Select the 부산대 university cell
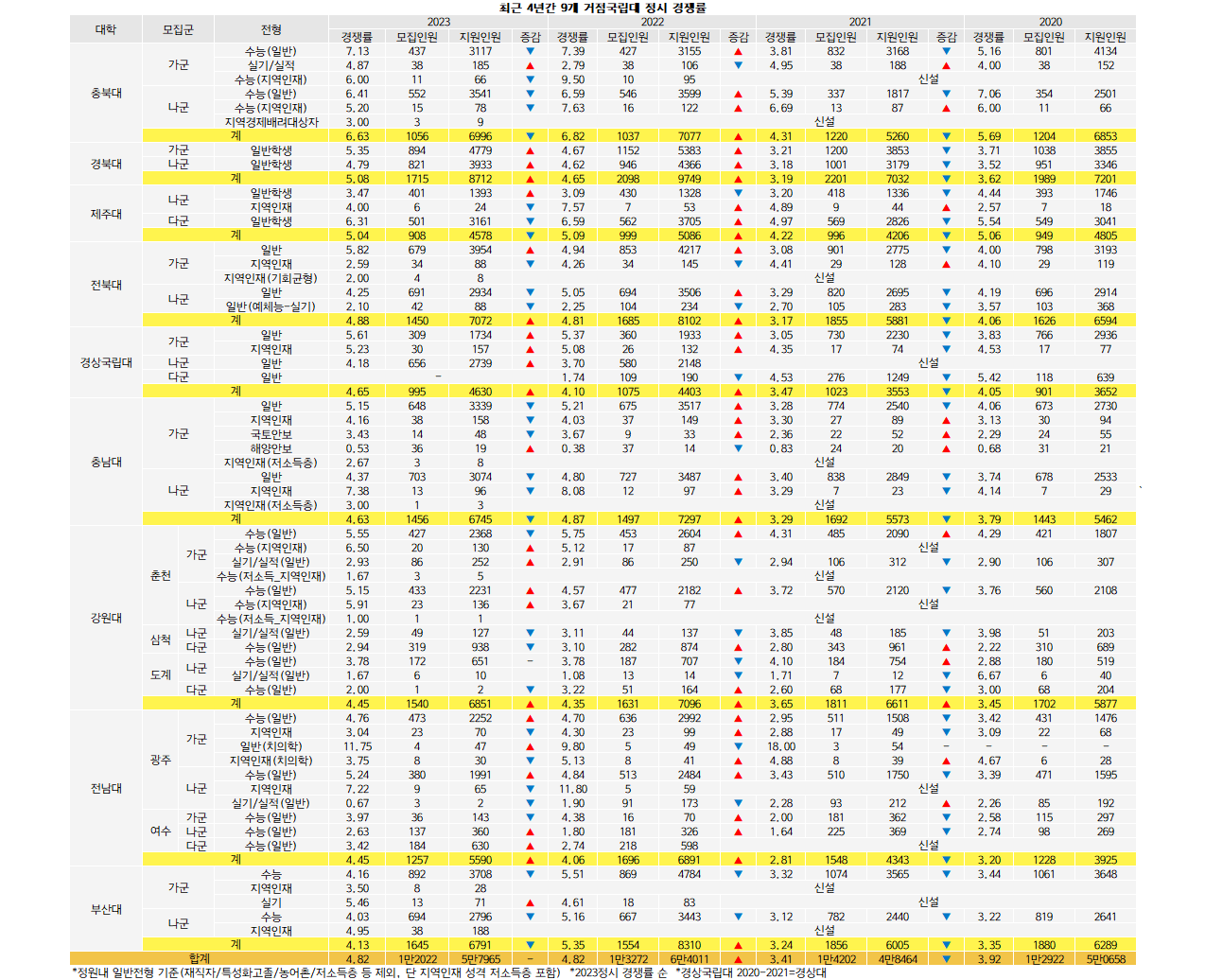Viewport: 1205px width, 980px height. [106, 909]
